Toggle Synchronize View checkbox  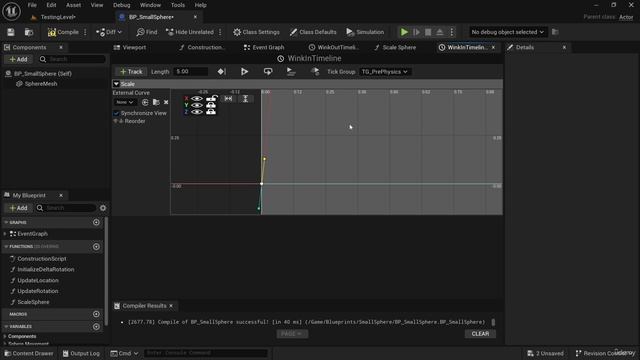(116, 113)
